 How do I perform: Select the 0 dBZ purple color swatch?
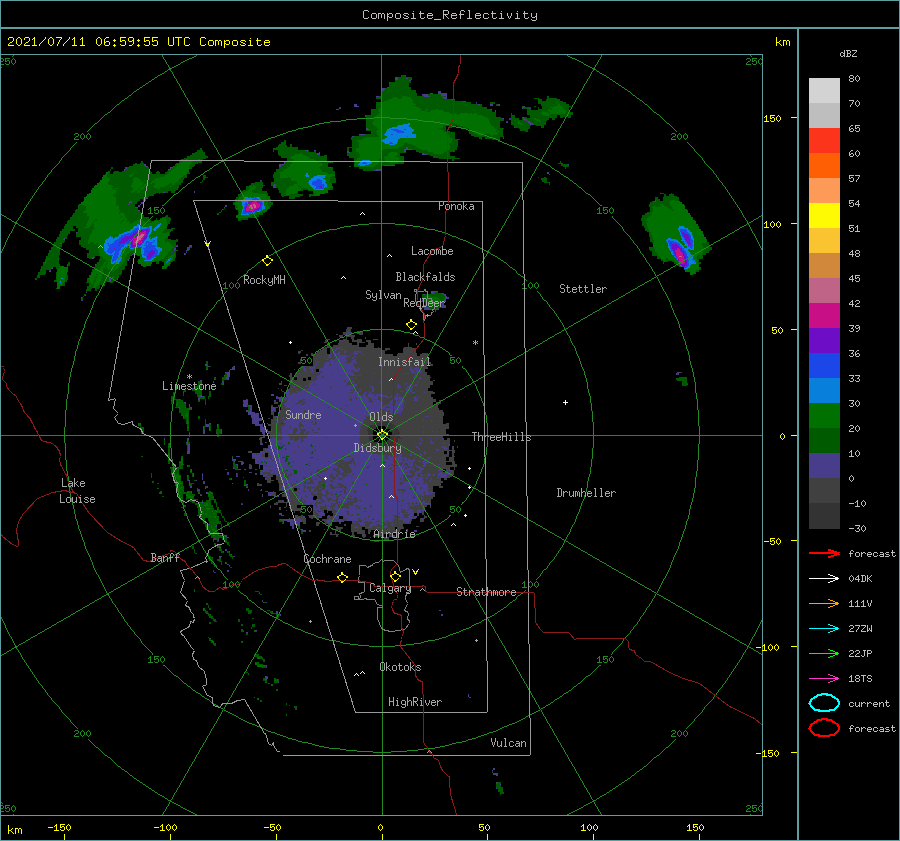[x=824, y=466]
